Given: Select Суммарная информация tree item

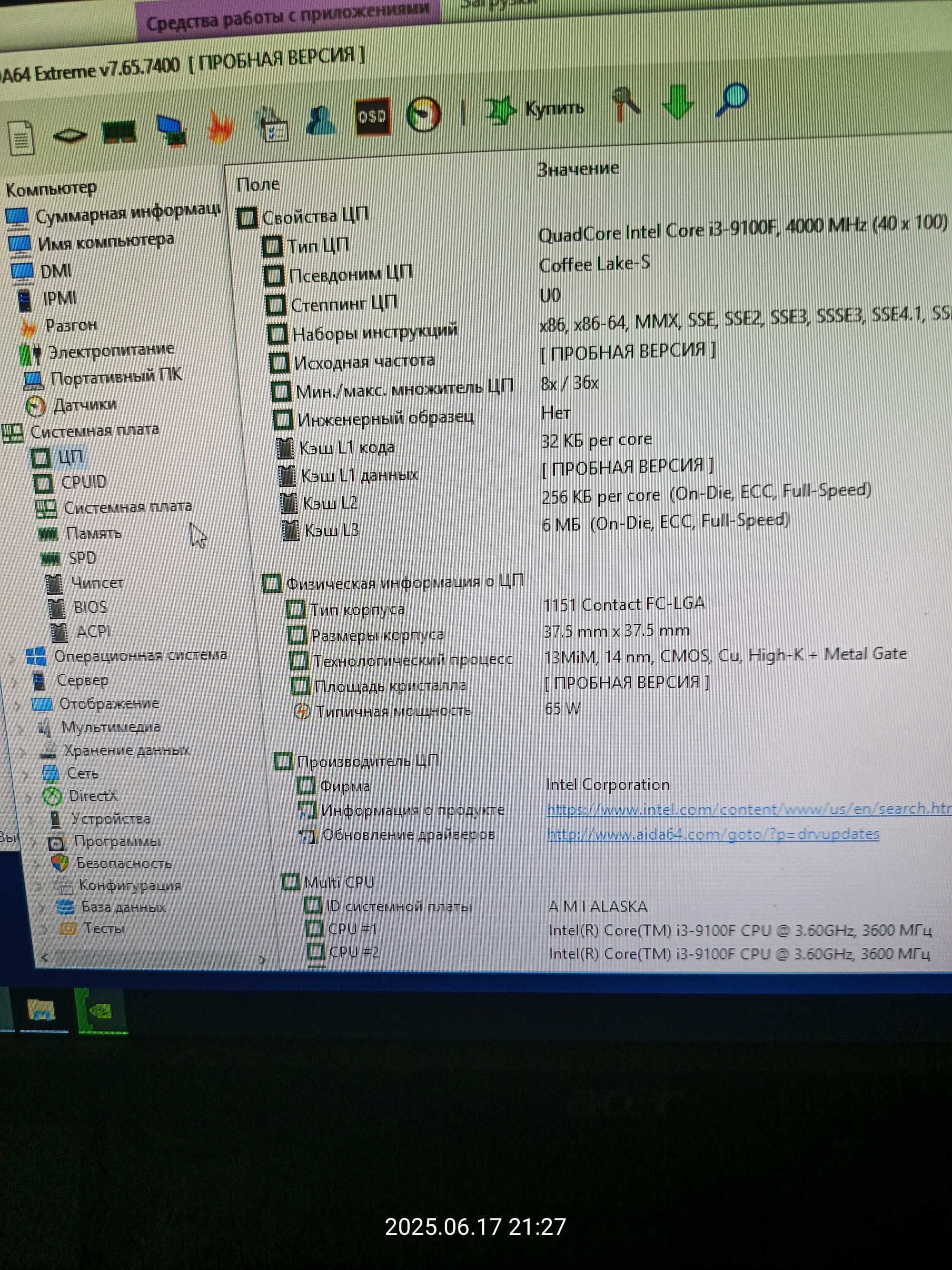Looking at the screenshot, I should pyautogui.click(x=113, y=214).
